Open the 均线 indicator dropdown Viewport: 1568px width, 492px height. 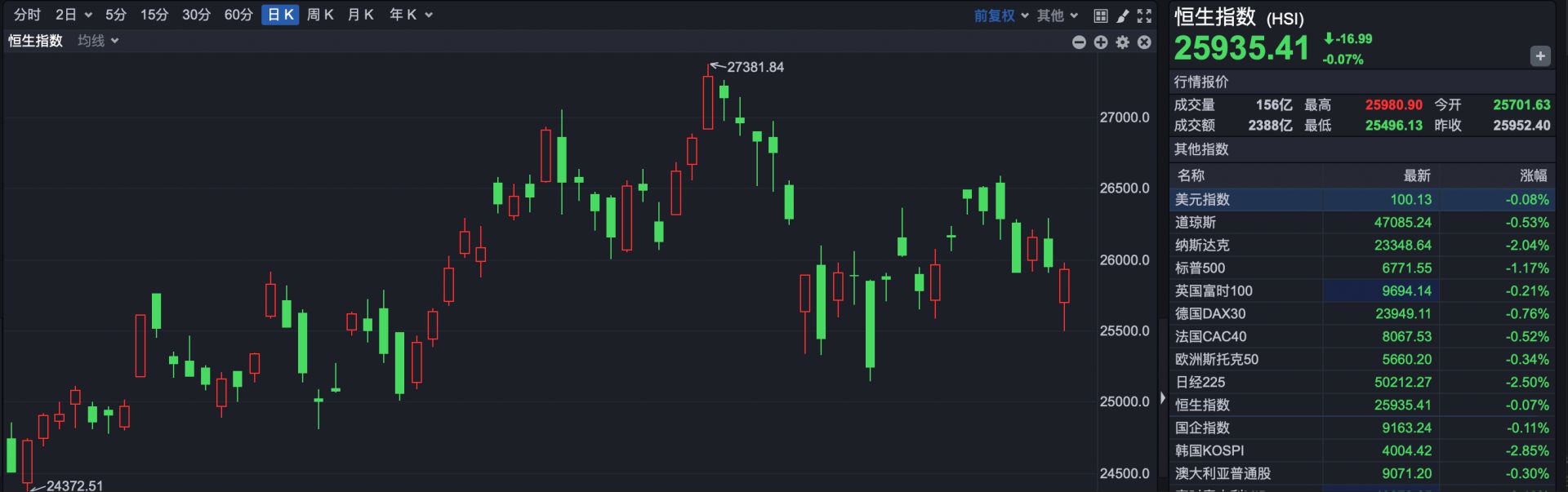98,41
